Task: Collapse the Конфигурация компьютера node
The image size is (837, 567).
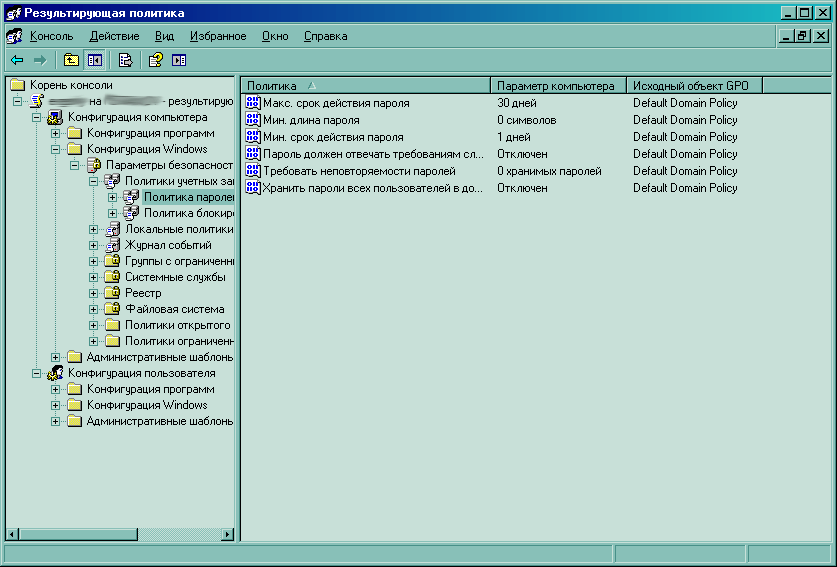Action: point(36,117)
